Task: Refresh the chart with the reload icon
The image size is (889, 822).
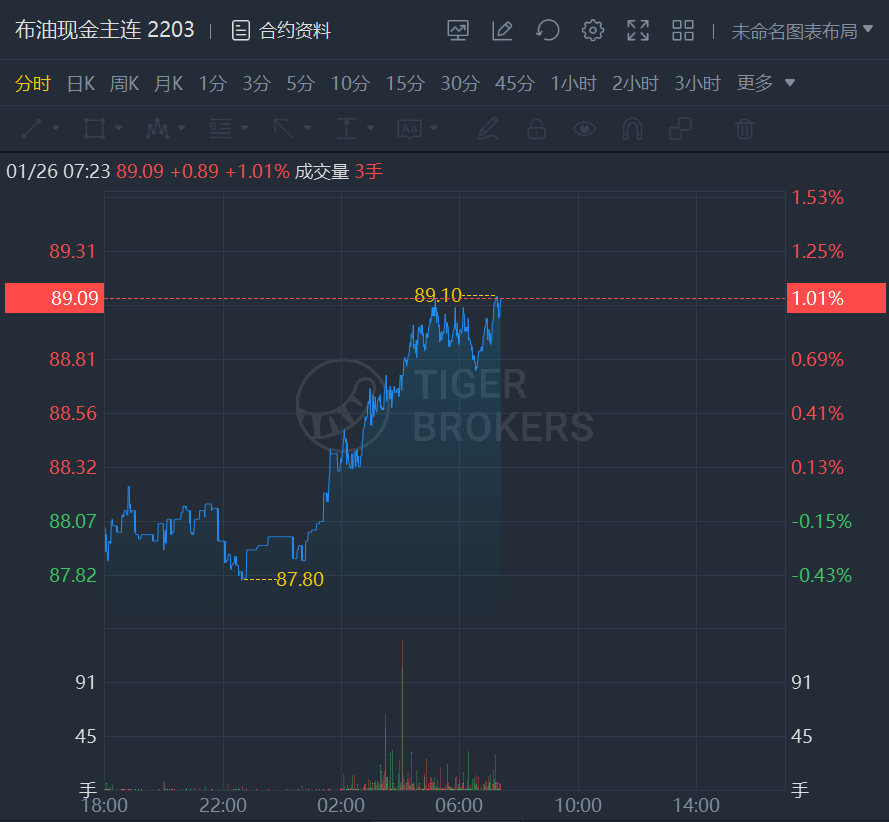Action: tap(548, 31)
